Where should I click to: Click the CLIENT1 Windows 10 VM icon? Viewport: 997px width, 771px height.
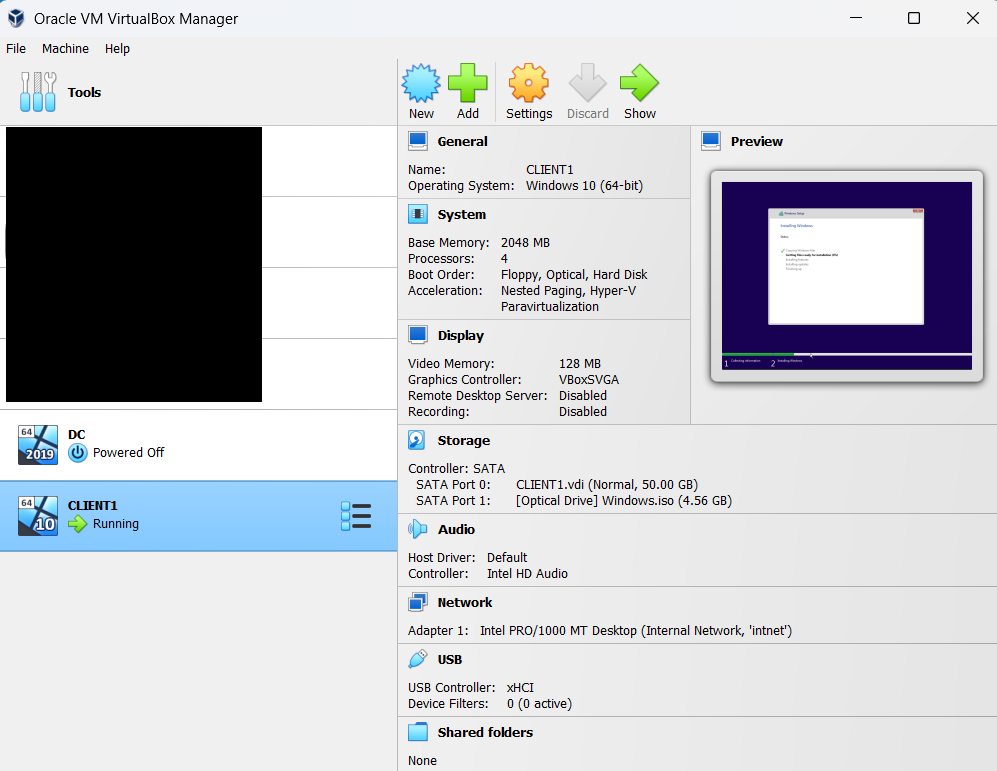[38, 516]
